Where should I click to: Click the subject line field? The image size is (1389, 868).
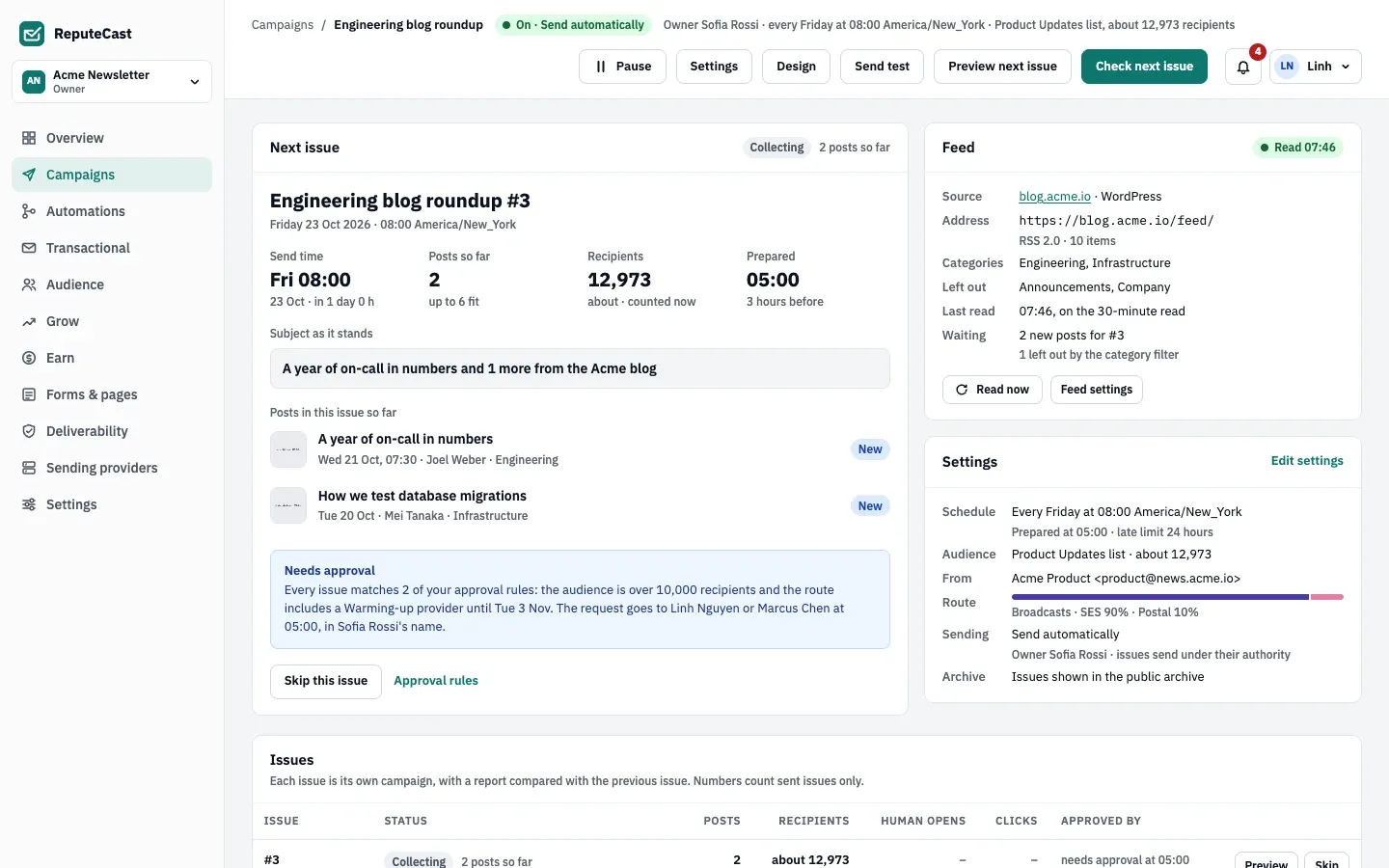580,368
